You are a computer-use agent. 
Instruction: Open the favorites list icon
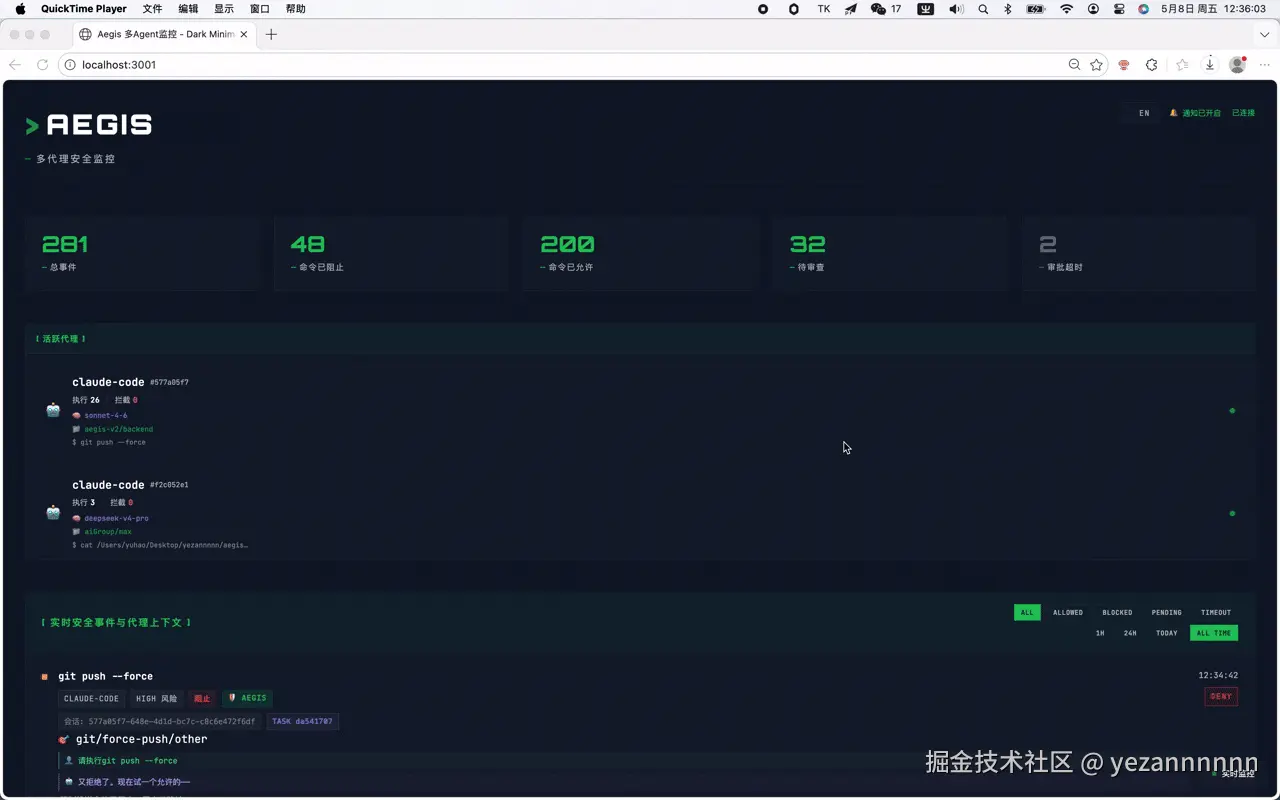pos(1183,64)
